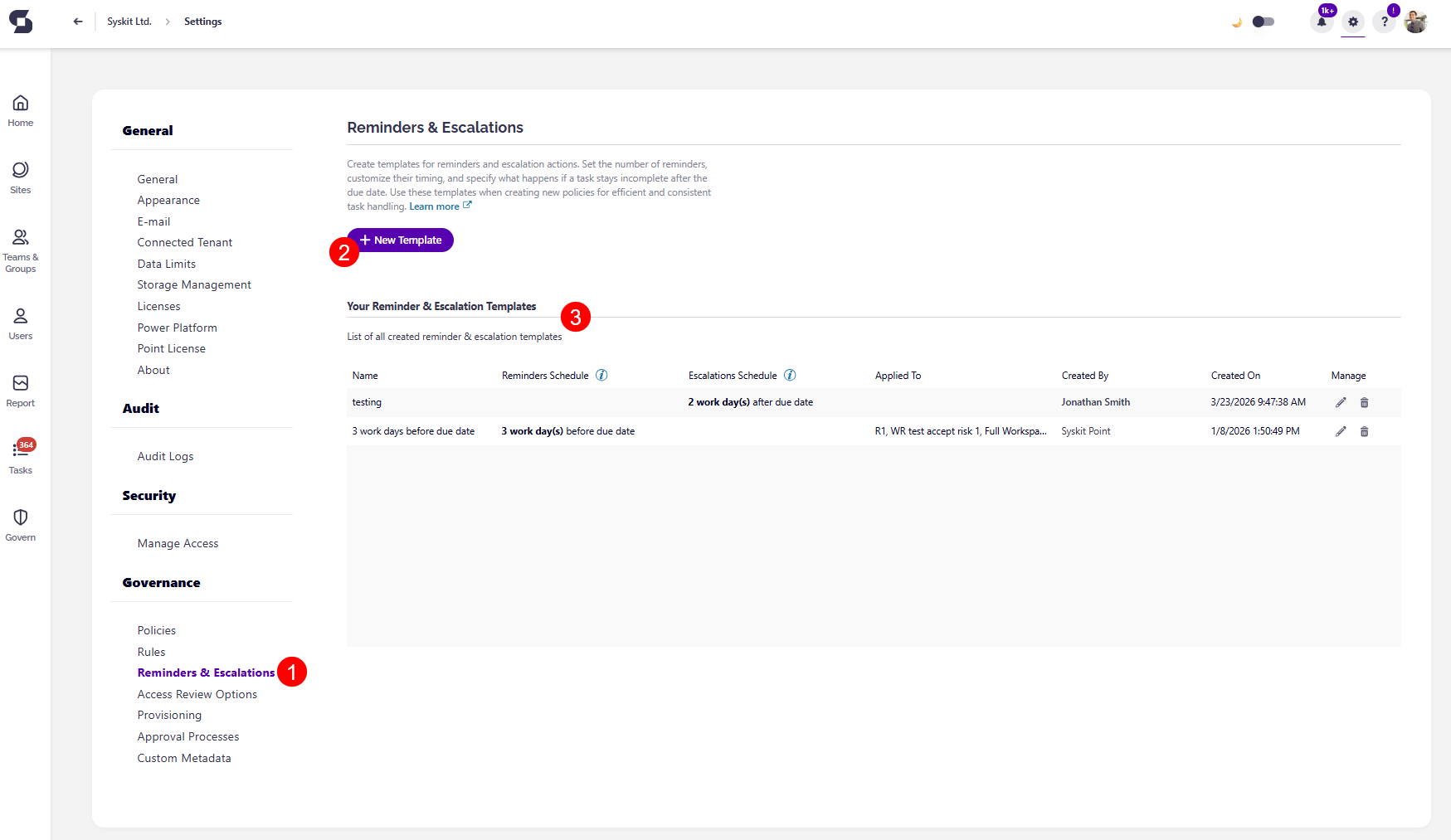
Task: Click the New Template button
Action: click(x=401, y=240)
